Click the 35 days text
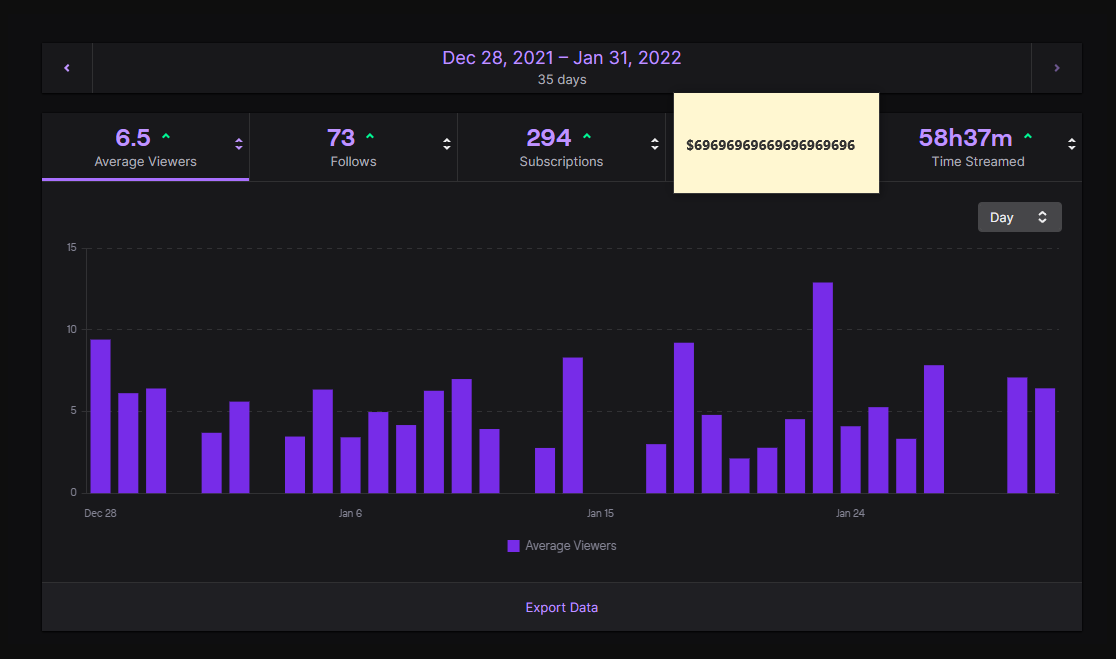This screenshot has width=1116, height=659. [x=562, y=80]
